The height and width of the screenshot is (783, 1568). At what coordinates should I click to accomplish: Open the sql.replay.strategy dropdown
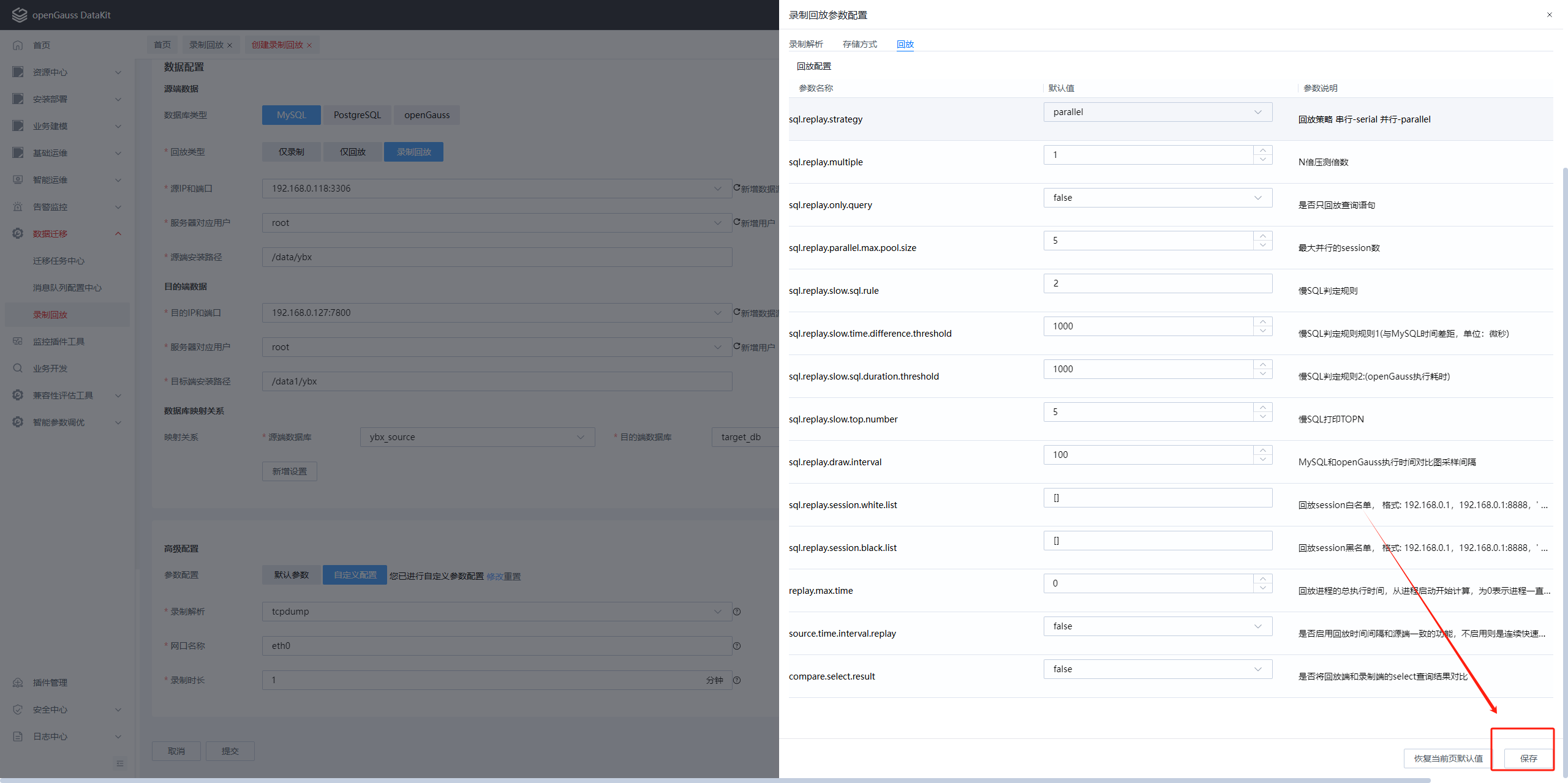coord(1157,112)
